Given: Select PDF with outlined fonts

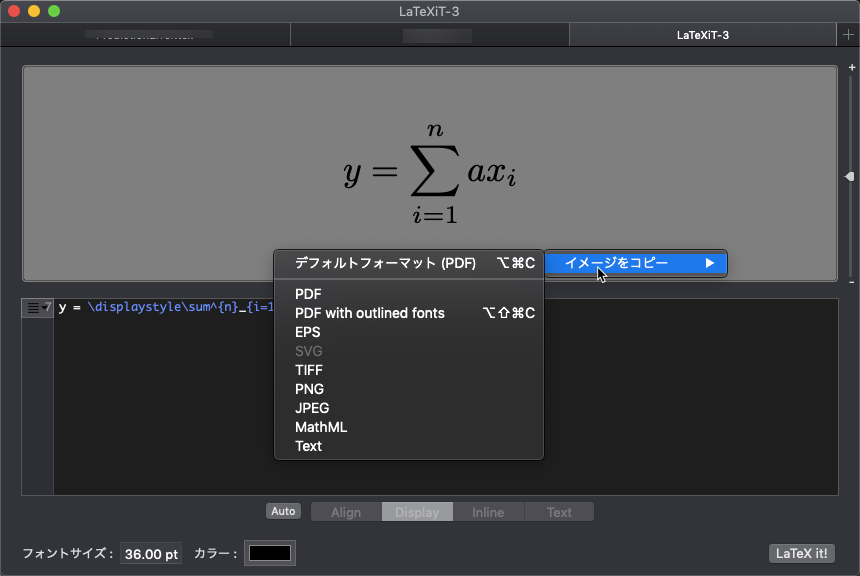Looking at the screenshot, I should [409, 313].
